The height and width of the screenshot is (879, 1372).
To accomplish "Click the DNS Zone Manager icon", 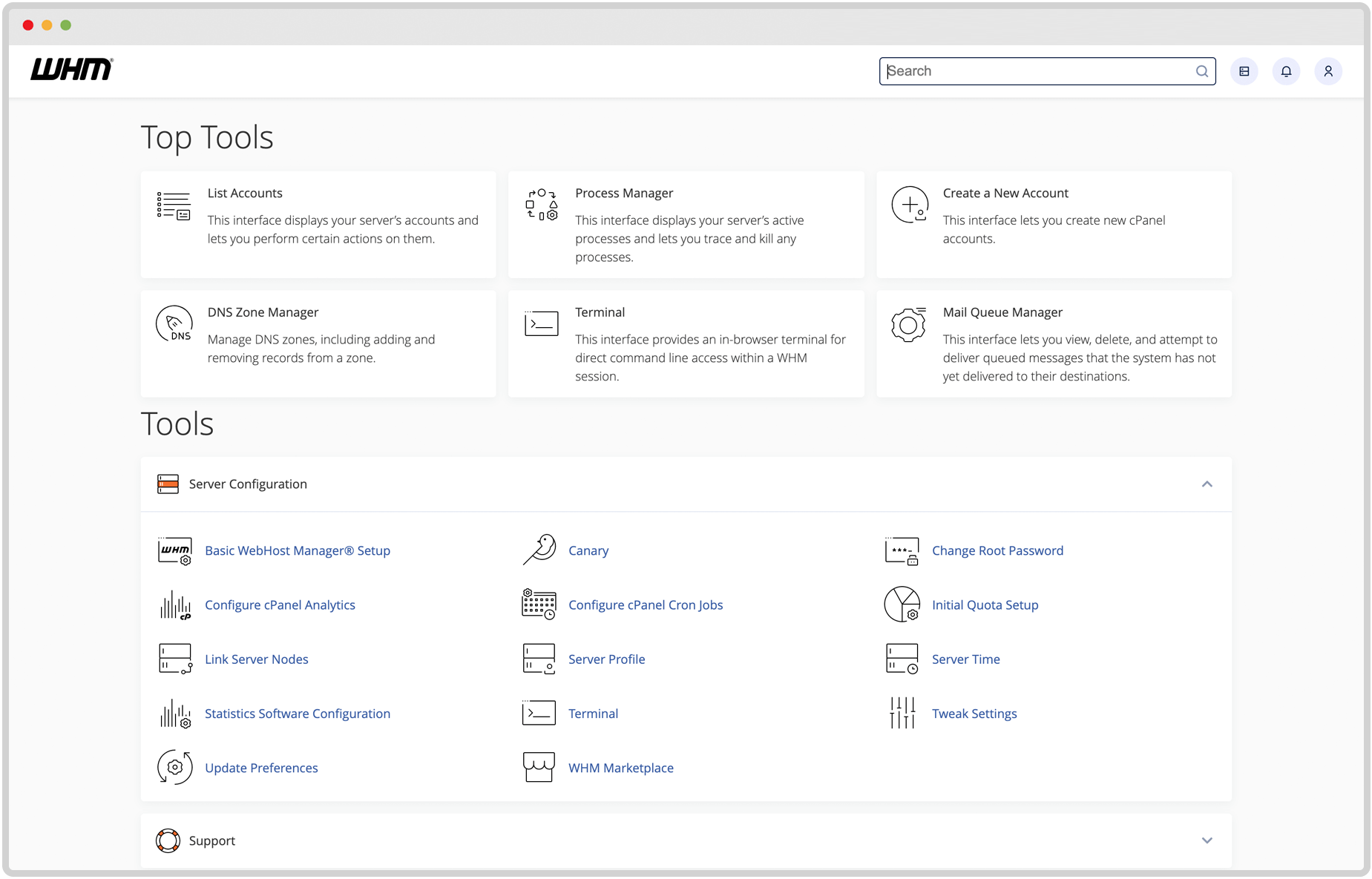I will coord(174,324).
